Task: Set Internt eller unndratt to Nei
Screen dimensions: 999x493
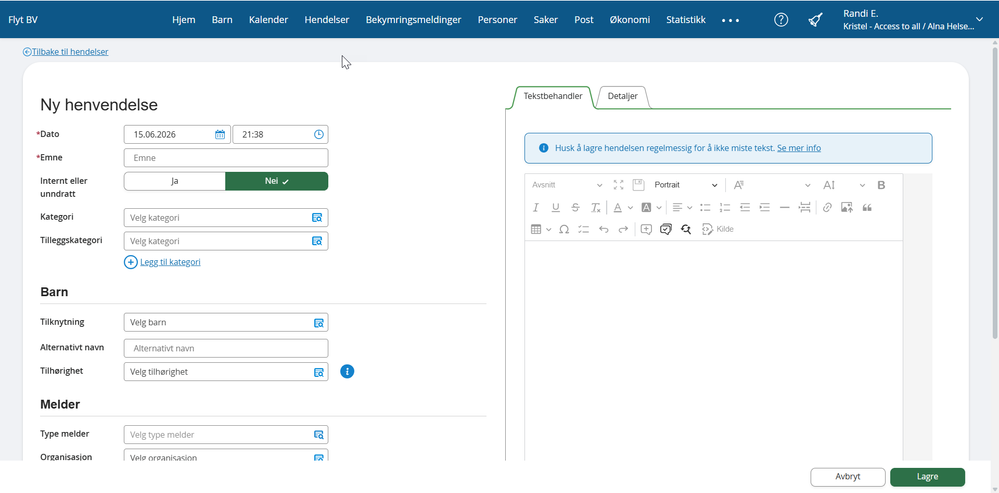Action: 277,181
